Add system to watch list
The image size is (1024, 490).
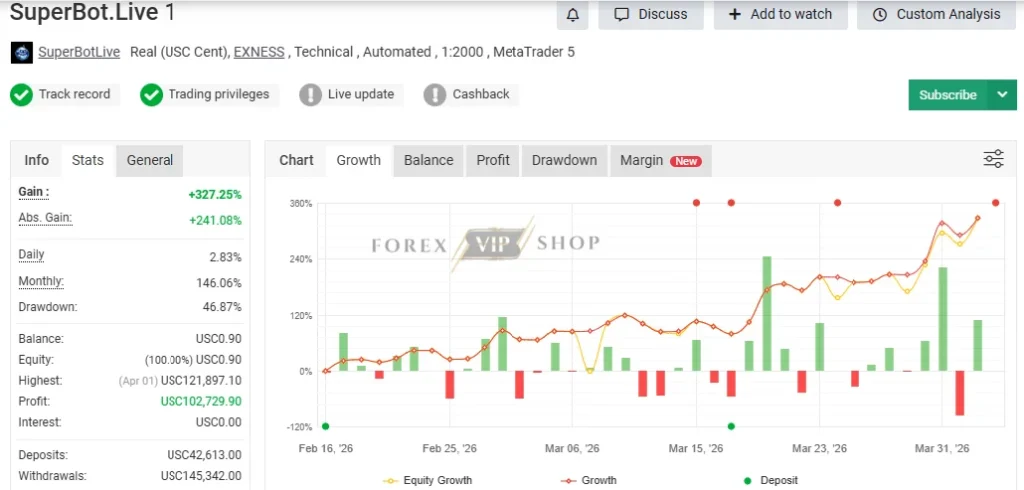780,14
